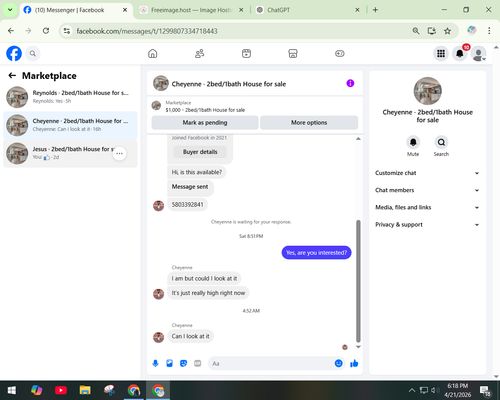Image resolution: width=500 pixels, height=400 pixels.
Task: Open Windows Start menu
Action: tap(12, 390)
